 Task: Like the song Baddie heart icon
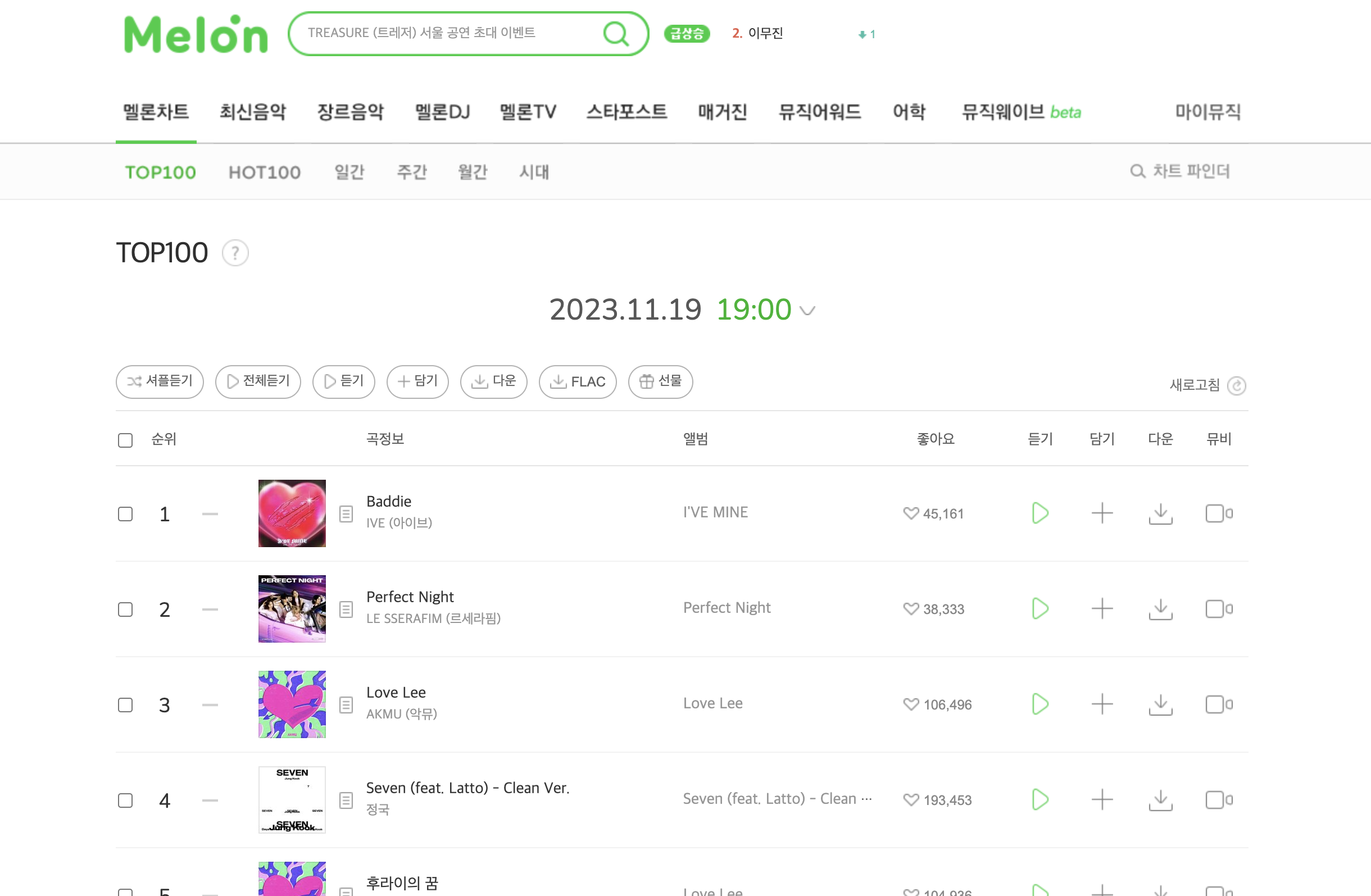911,513
